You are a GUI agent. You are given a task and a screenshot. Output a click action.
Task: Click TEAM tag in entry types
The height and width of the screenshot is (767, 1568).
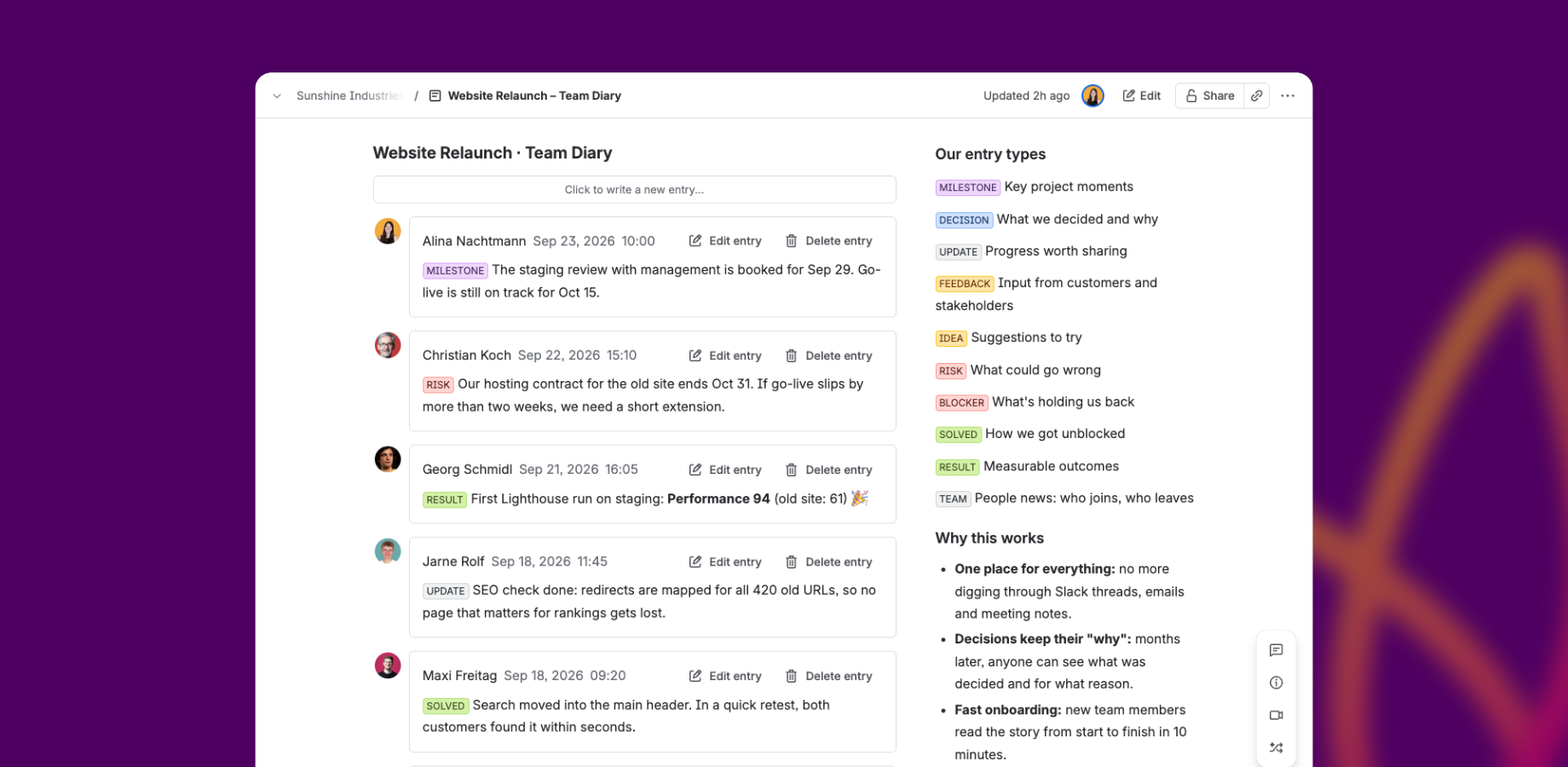click(x=953, y=499)
